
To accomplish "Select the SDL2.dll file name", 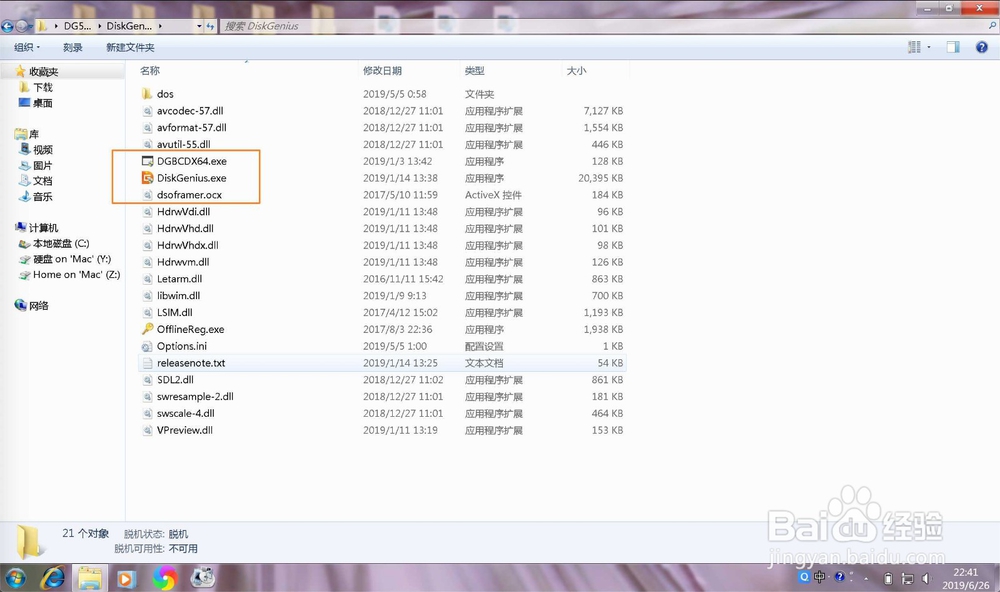I will point(175,380).
